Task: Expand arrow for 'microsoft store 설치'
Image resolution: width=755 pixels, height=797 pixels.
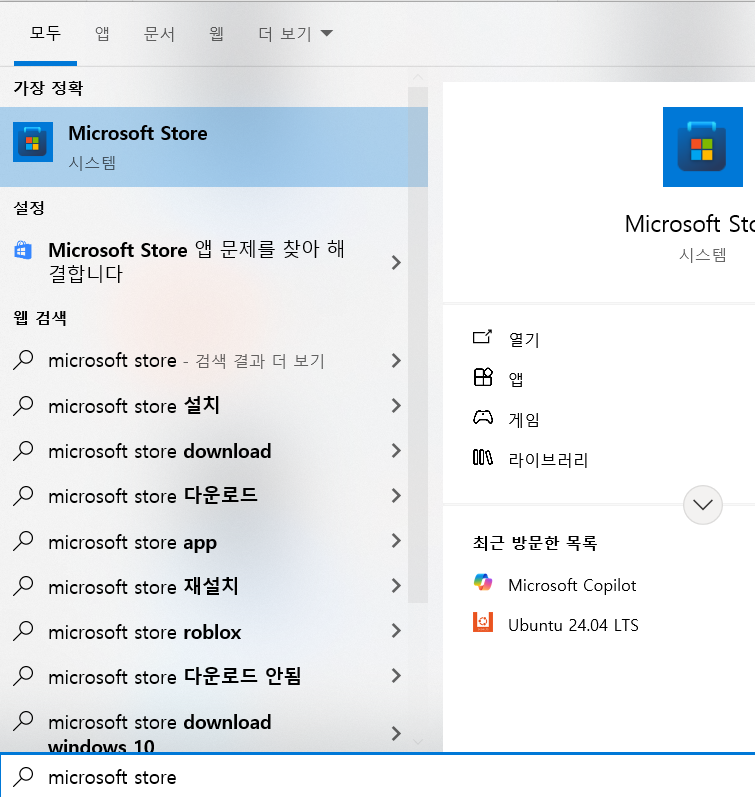Action: pyautogui.click(x=396, y=406)
